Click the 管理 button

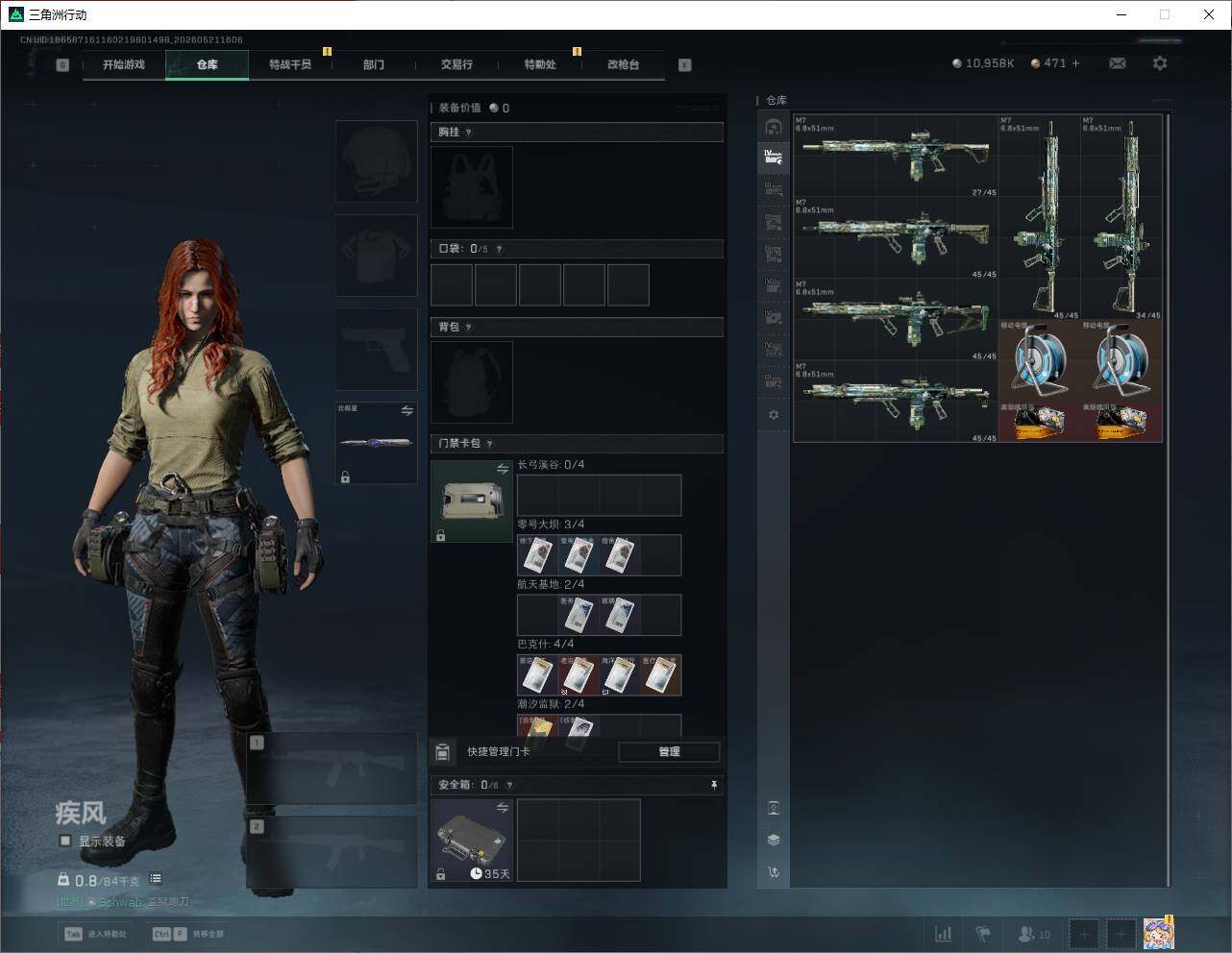click(669, 752)
